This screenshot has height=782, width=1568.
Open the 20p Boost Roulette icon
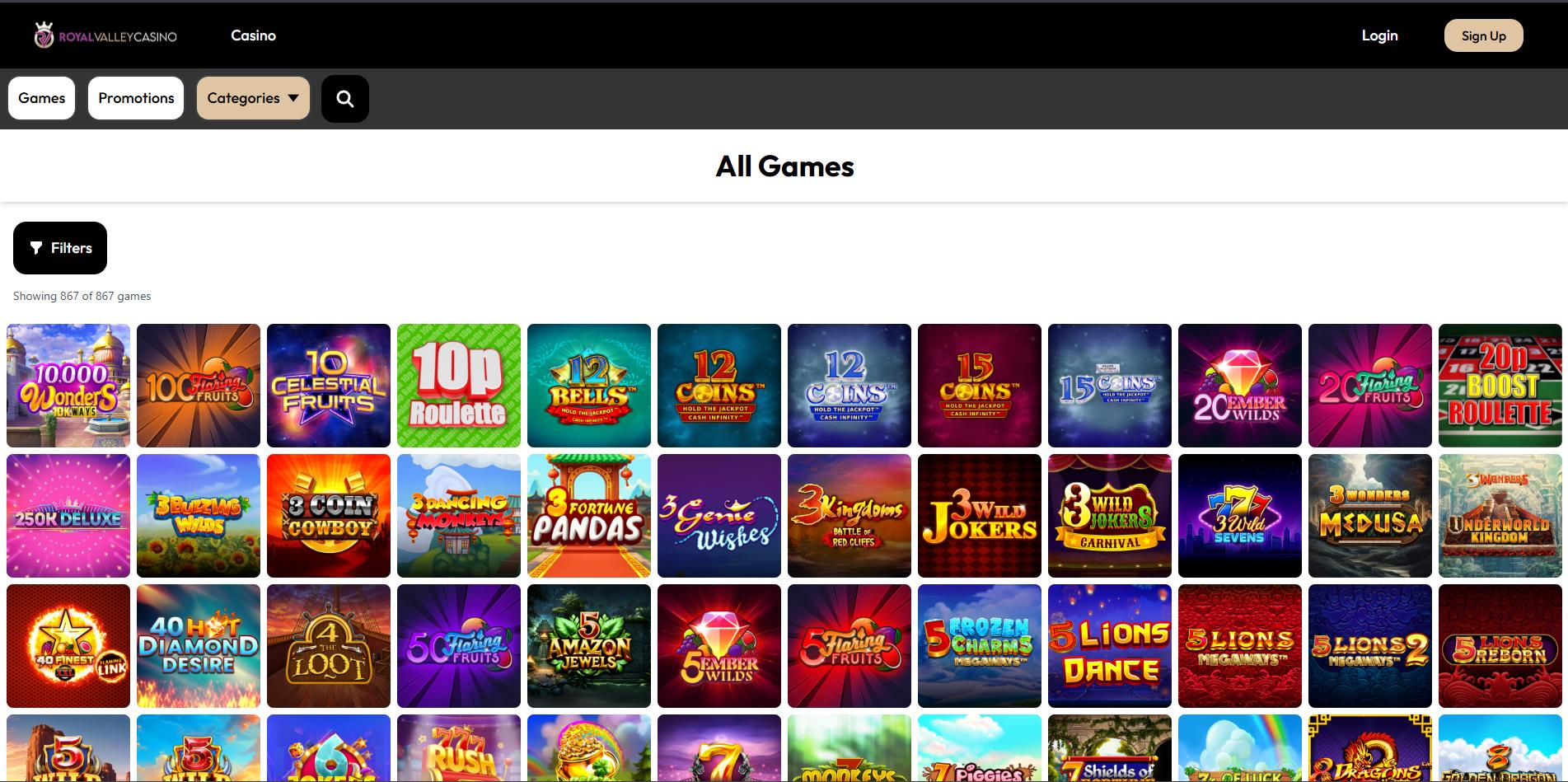(x=1500, y=386)
